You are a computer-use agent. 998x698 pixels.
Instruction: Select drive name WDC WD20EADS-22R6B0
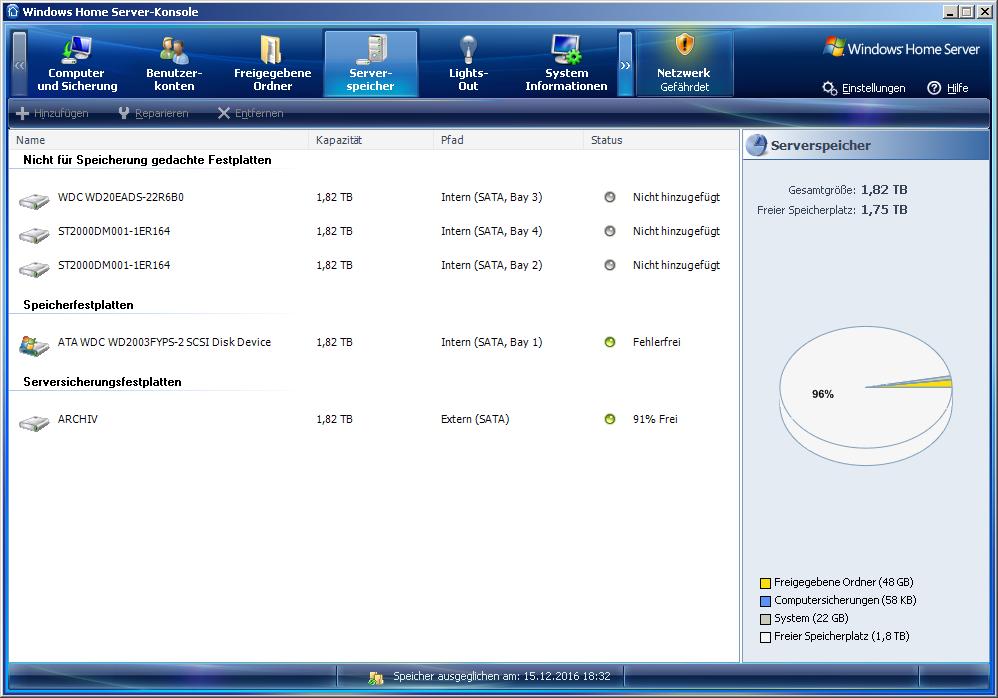(x=121, y=197)
